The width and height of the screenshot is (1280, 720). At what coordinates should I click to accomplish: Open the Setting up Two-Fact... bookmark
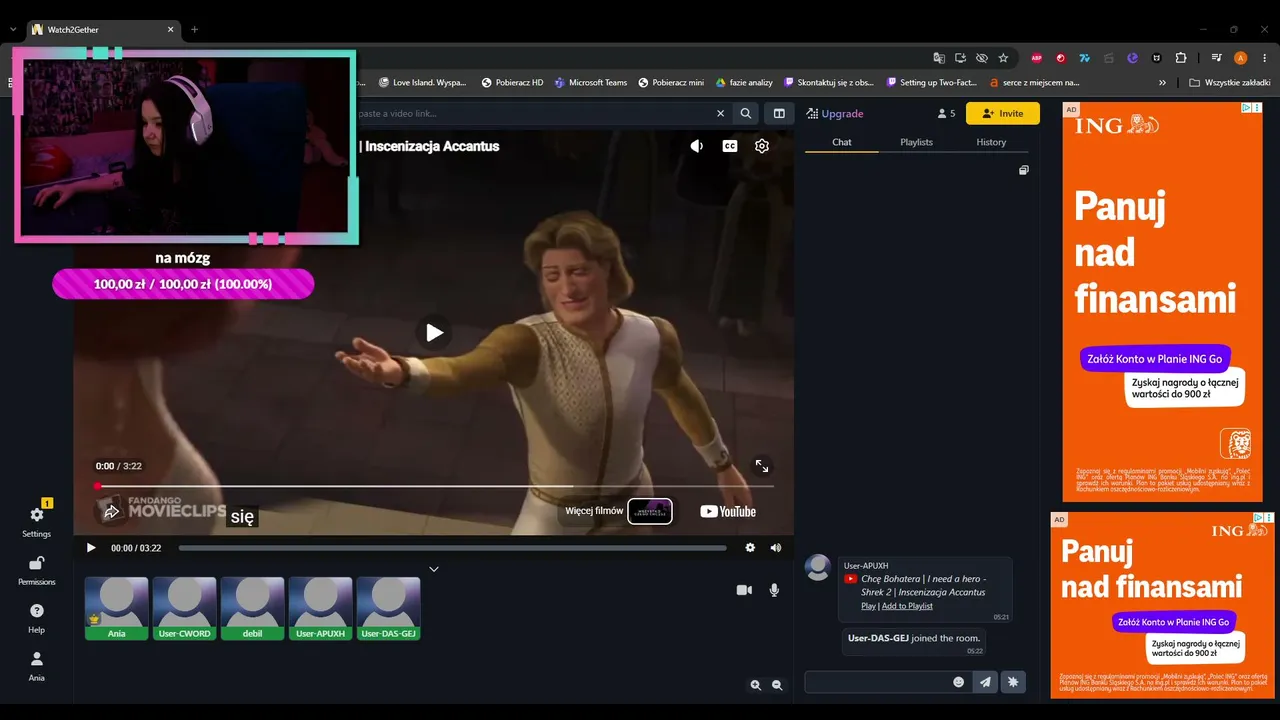point(930,82)
